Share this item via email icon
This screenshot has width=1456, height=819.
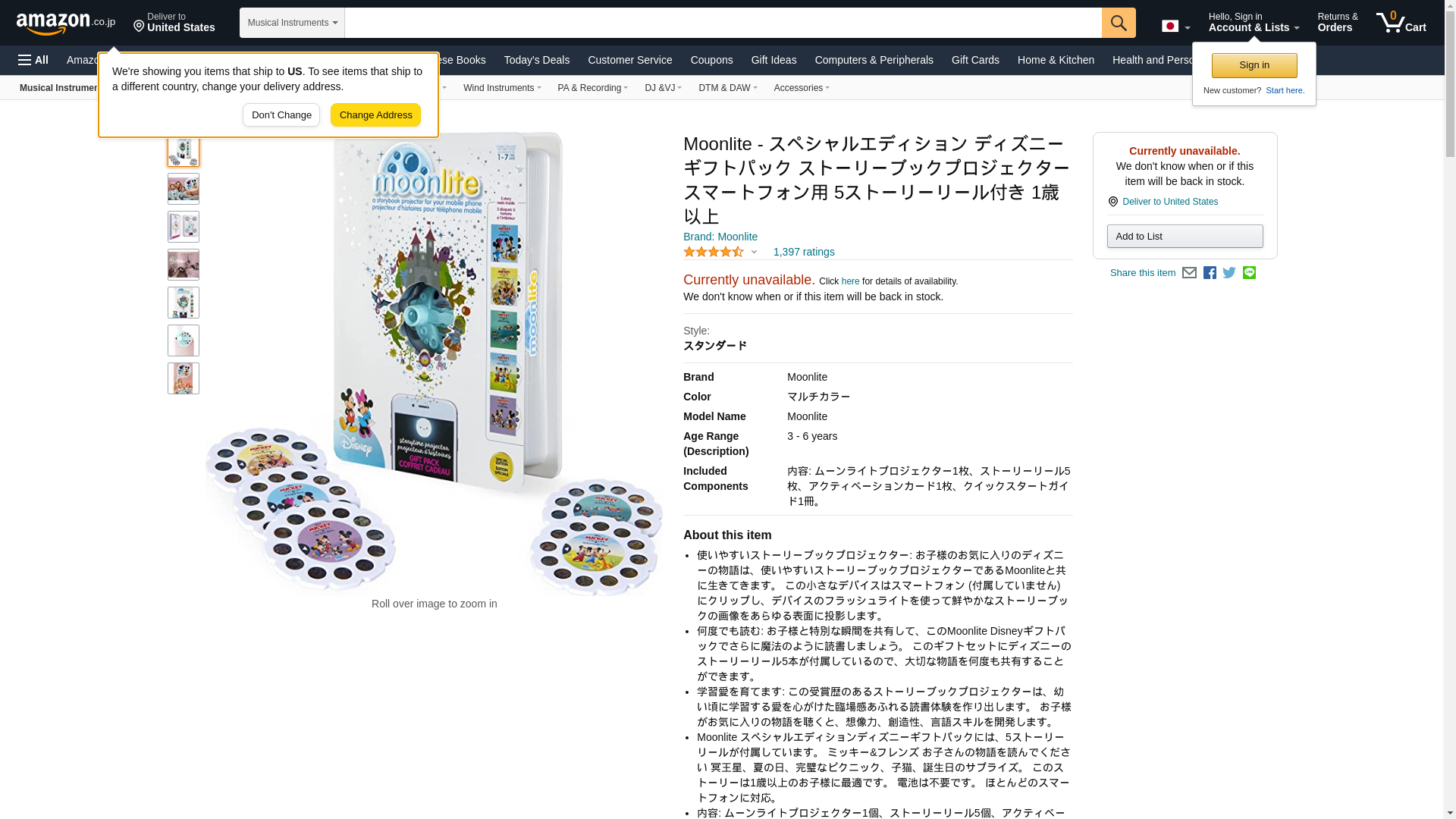pyautogui.click(x=1189, y=273)
